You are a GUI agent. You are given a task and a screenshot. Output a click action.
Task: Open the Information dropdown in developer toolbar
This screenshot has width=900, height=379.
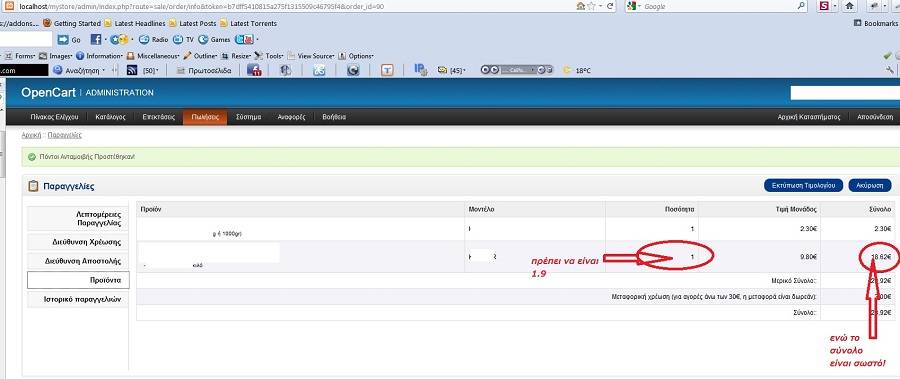coord(99,56)
